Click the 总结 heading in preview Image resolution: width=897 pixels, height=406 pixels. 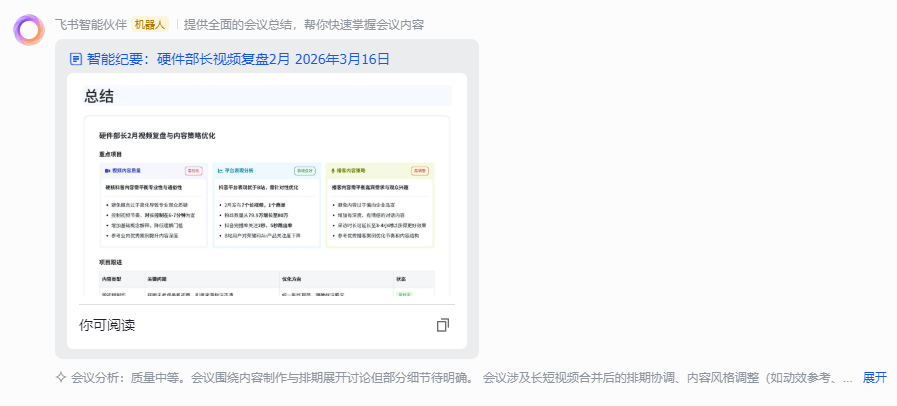click(x=99, y=96)
